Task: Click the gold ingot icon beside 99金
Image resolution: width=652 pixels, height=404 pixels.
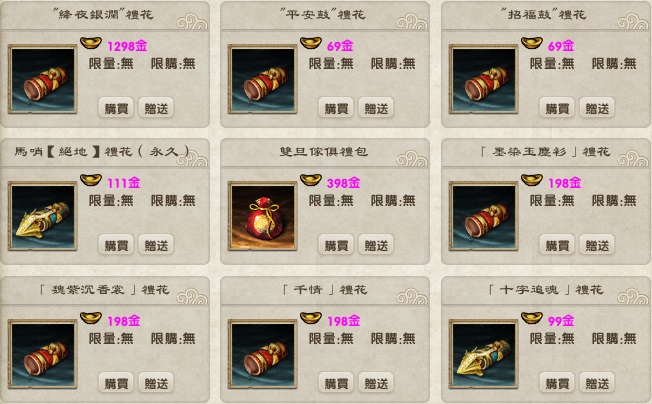Action: (x=532, y=318)
